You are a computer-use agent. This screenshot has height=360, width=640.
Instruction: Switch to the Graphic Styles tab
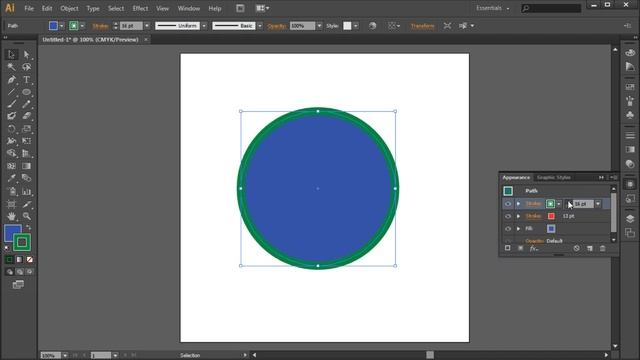[554, 178]
